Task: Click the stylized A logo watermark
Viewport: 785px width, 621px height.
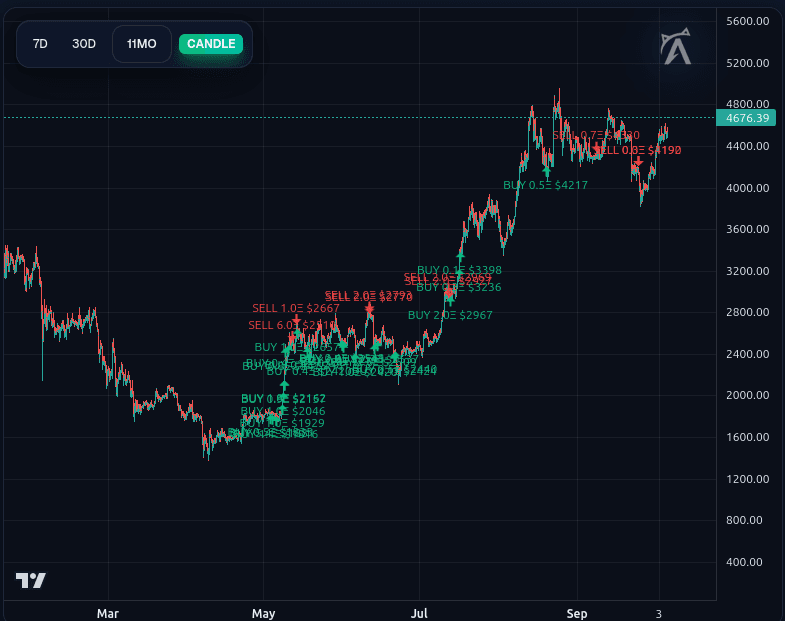Action: coord(677,48)
